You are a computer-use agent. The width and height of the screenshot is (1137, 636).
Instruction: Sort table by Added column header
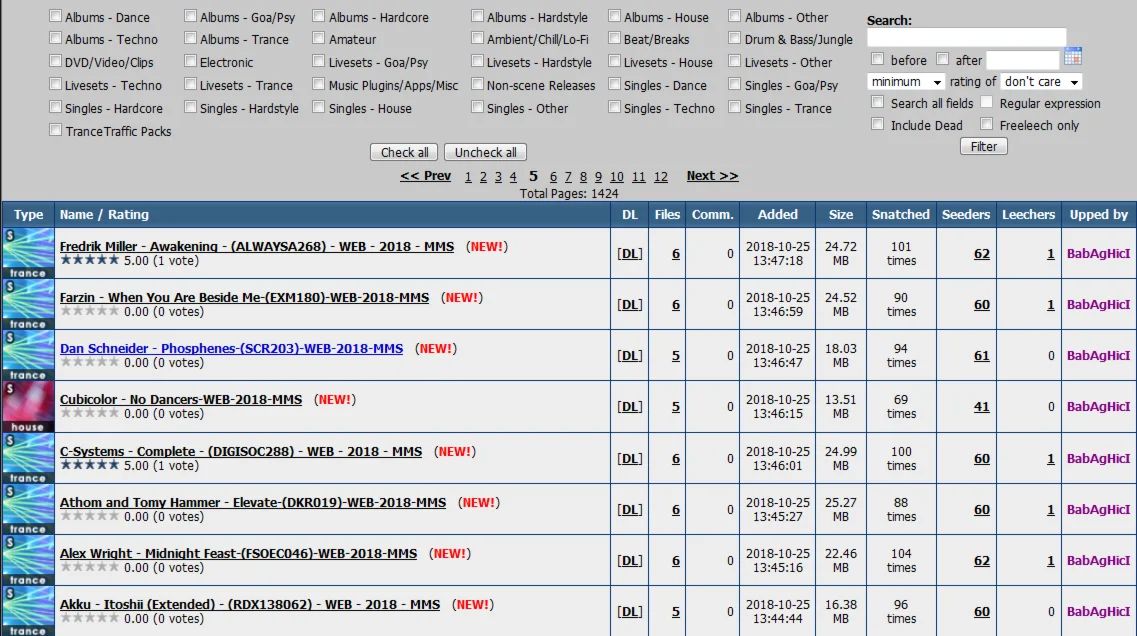[x=777, y=214]
